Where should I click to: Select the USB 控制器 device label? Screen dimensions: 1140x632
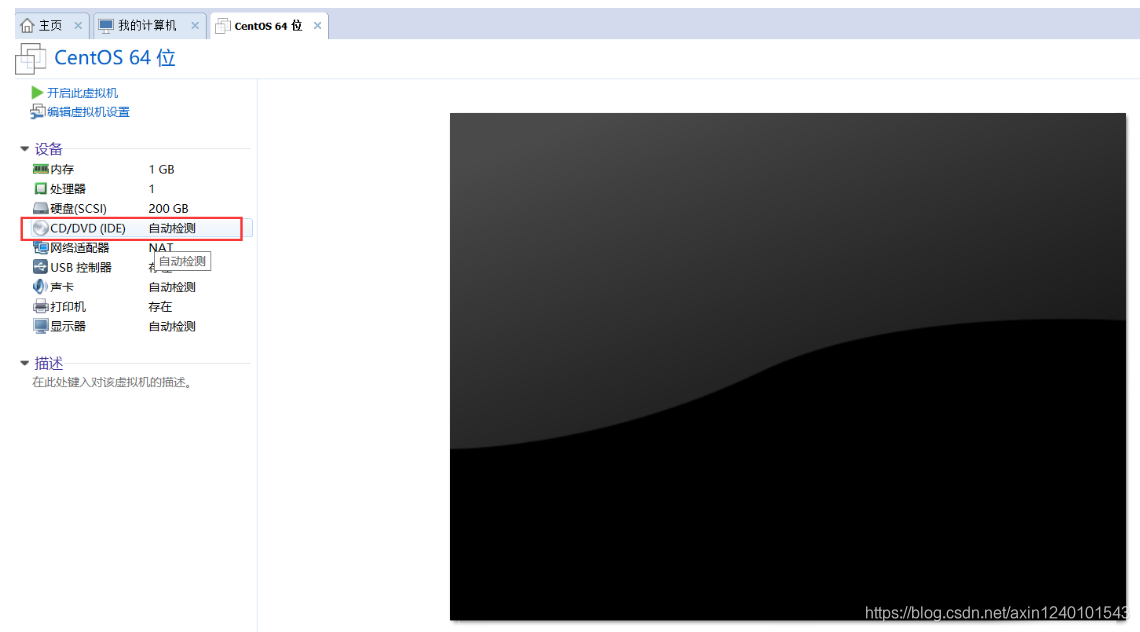(x=81, y=268)
